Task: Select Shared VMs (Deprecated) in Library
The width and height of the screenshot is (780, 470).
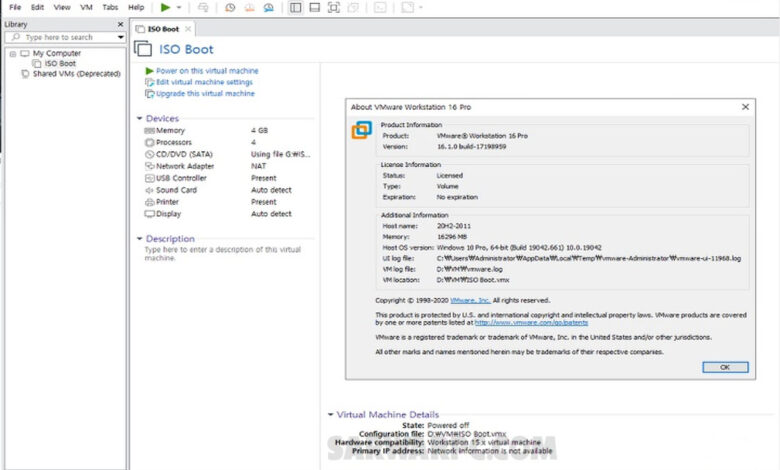Action: (x=77, y=74)
